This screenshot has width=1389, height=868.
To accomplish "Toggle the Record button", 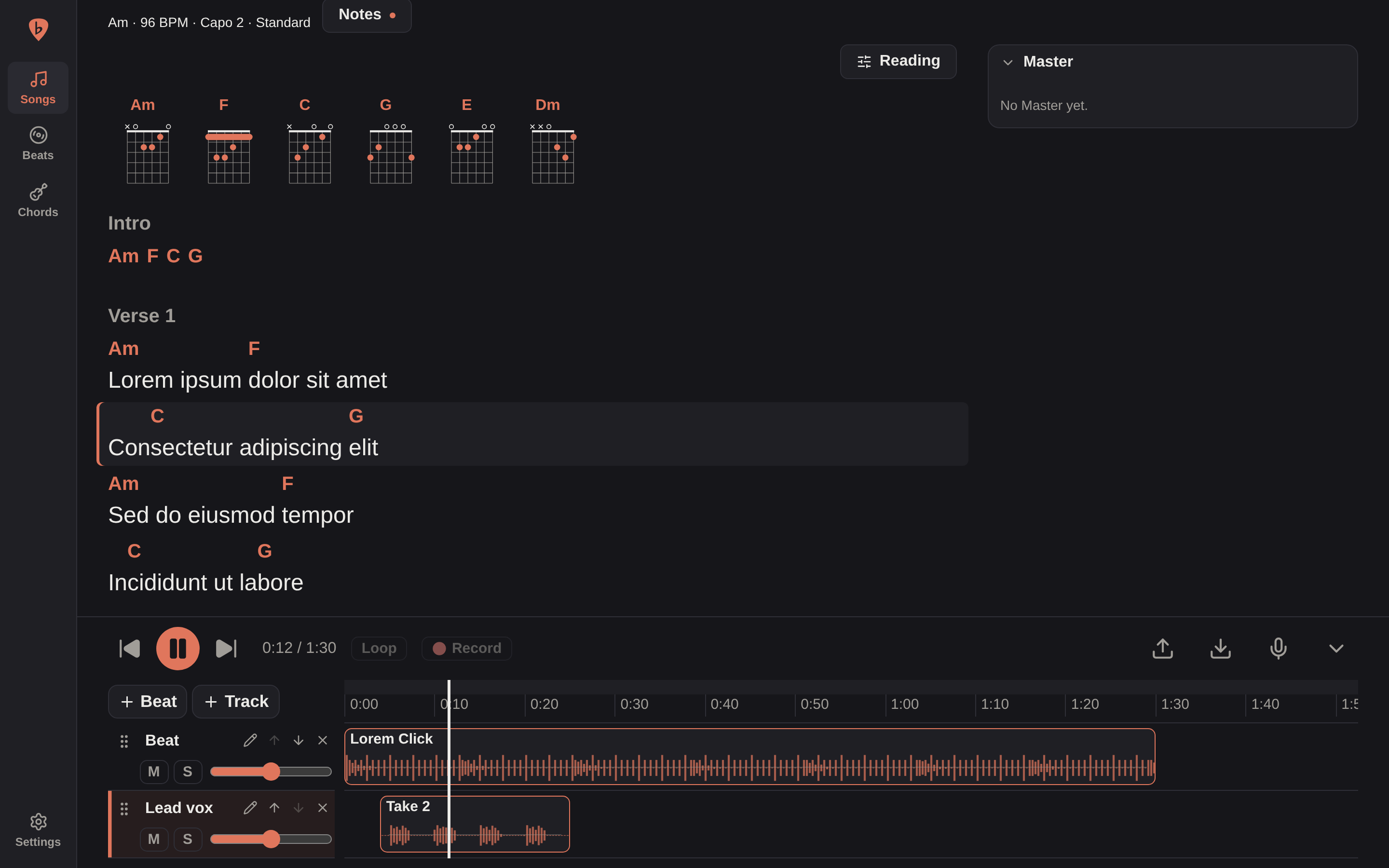I will tap(467, 648).
